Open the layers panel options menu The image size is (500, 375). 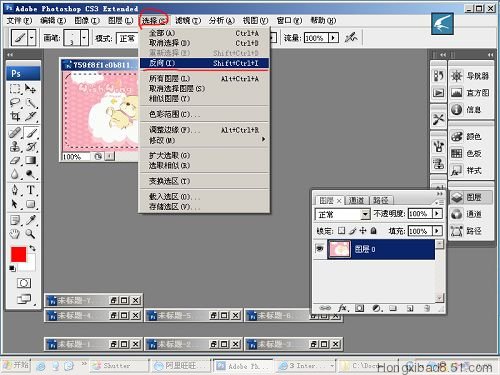point(440,202)
